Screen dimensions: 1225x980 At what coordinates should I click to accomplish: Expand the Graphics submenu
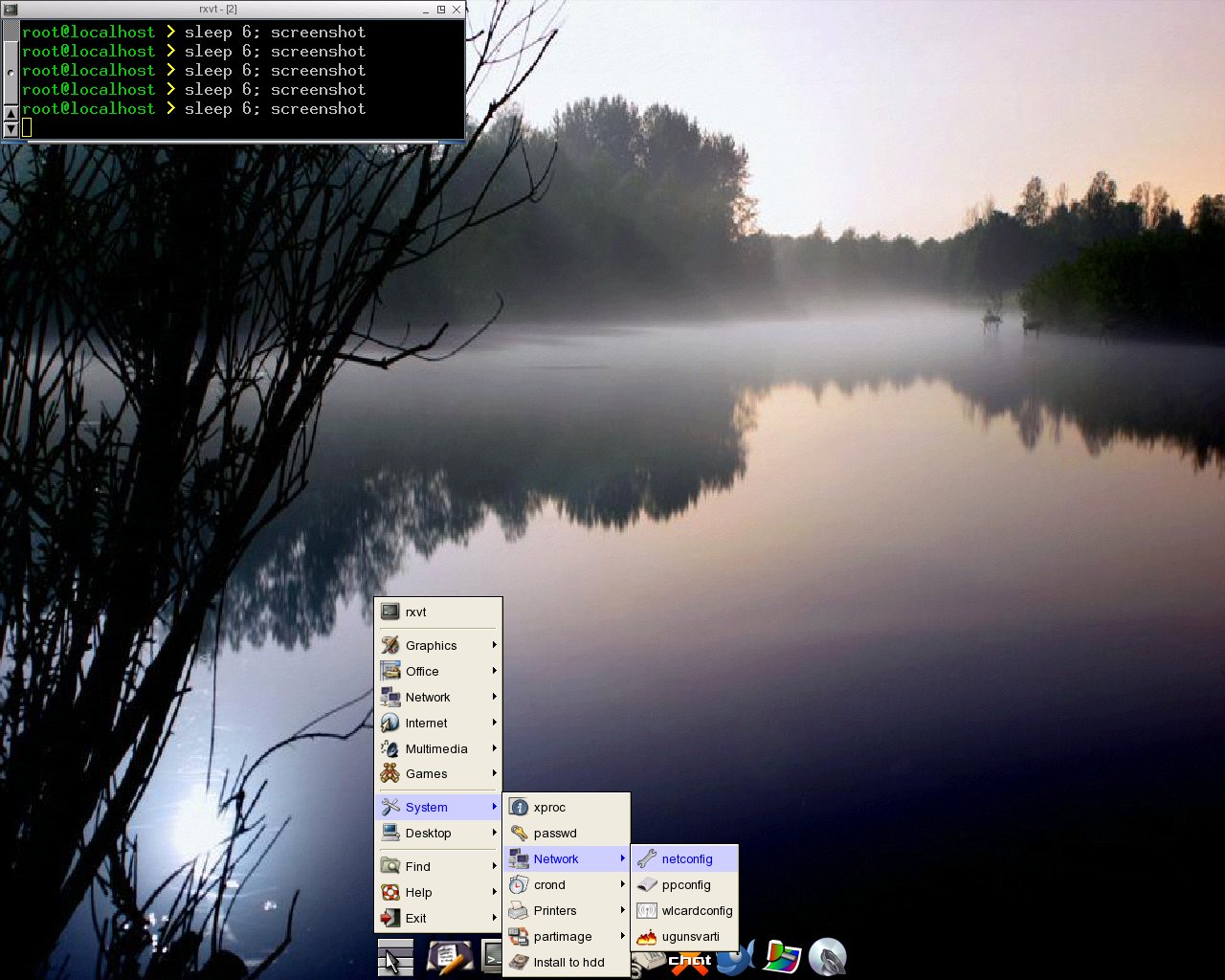(x=438, y=645)
